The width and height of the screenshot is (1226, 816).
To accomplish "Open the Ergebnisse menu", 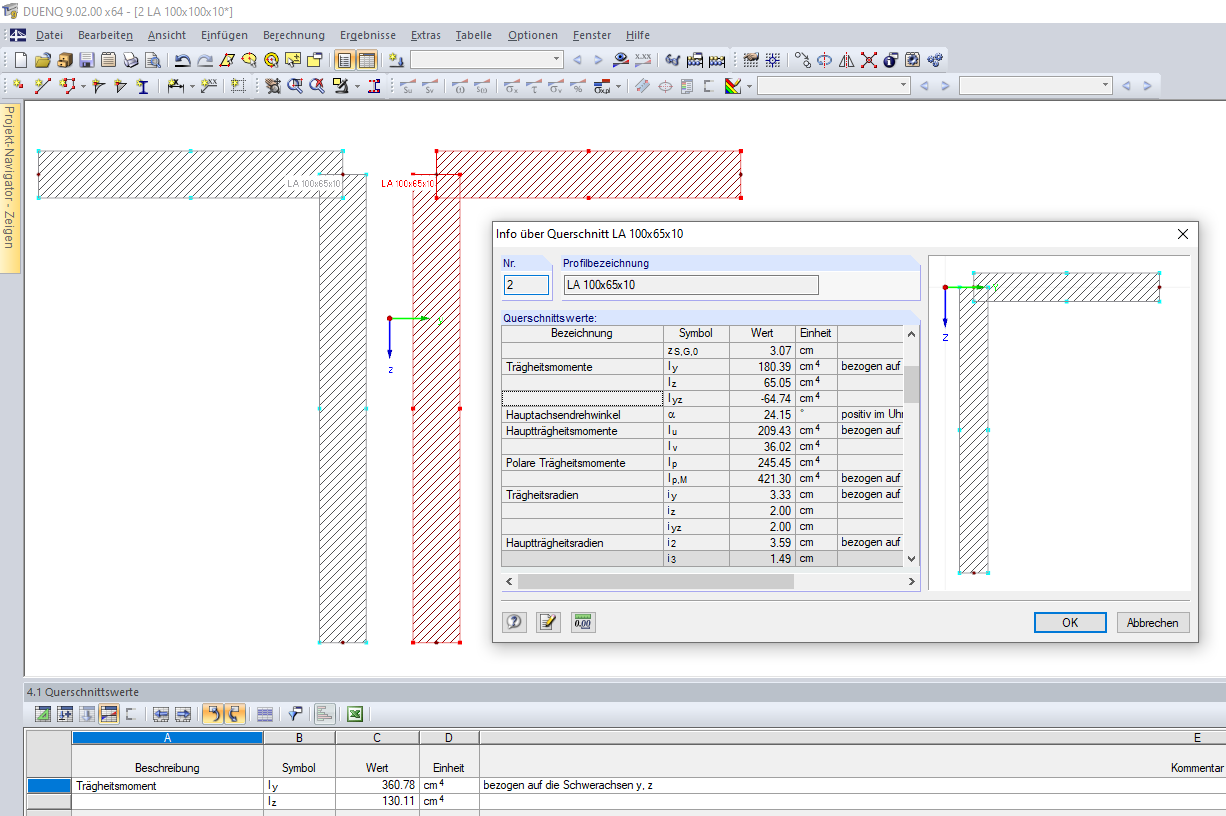I will click(369, 35).
